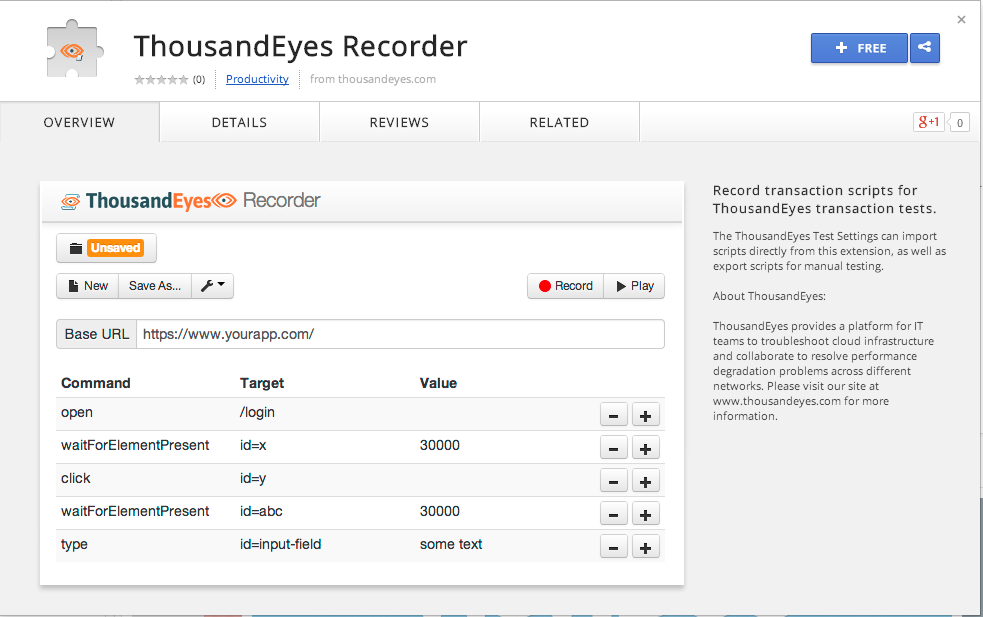Add a row after click id=y
Image resolution: width=983 pixels, height=617 pixels.
tap(645, 482)
